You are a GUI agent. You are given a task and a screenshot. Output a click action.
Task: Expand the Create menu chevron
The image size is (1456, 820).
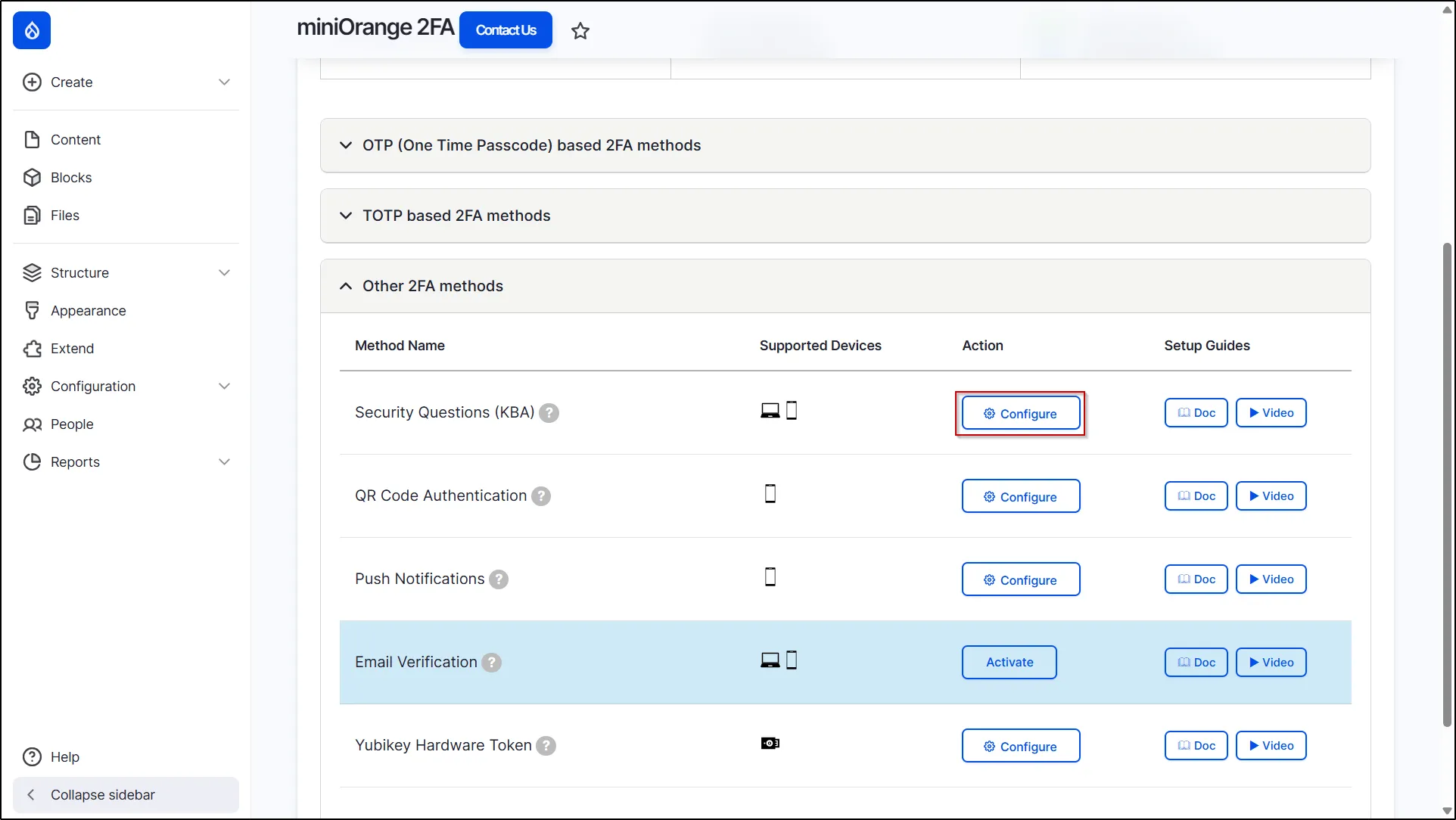point(224,82)
